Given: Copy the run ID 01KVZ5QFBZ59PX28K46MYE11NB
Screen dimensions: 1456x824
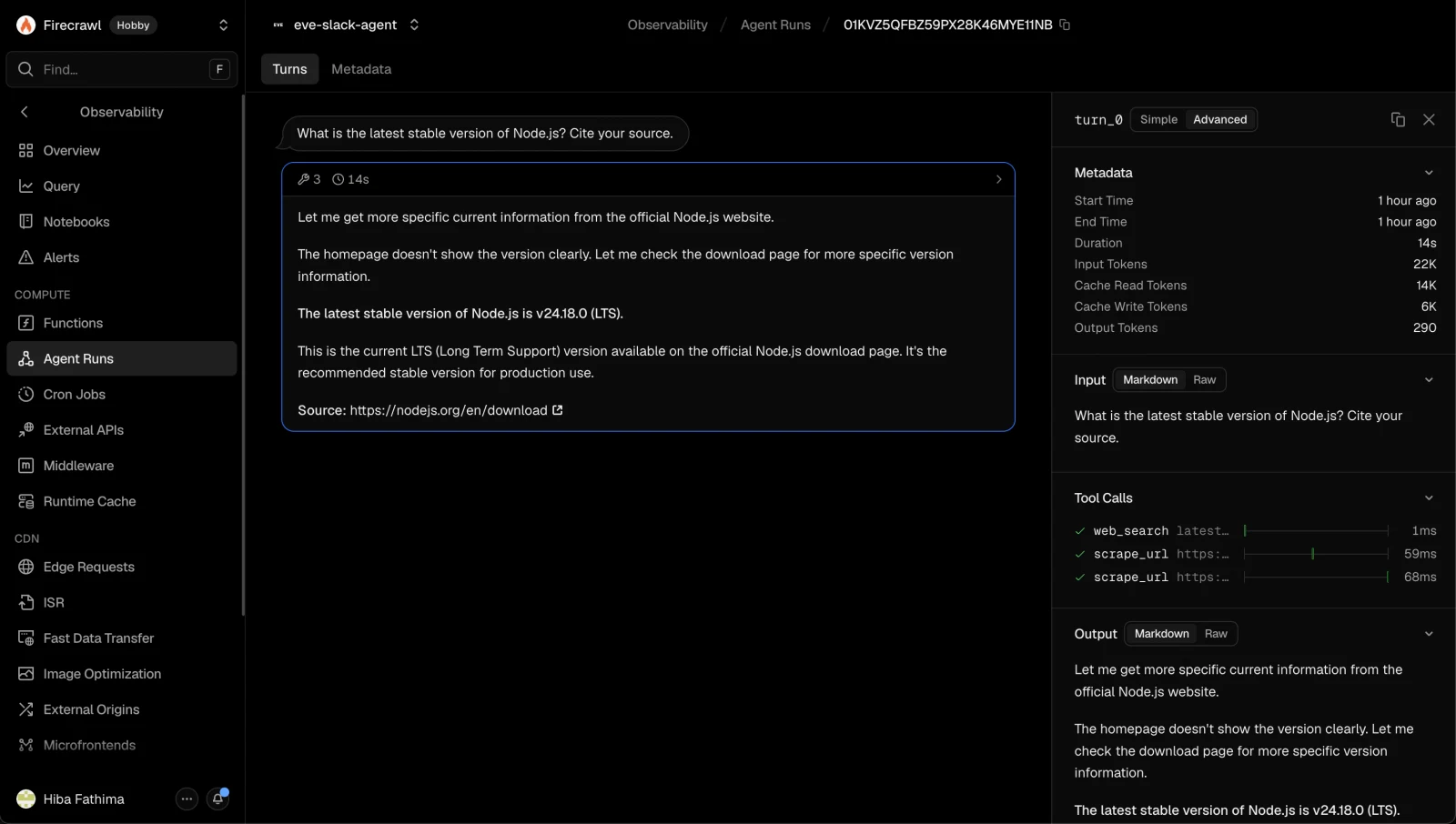Looking at the screenshot, I should pyautogui.click(x=1065, y=25).
